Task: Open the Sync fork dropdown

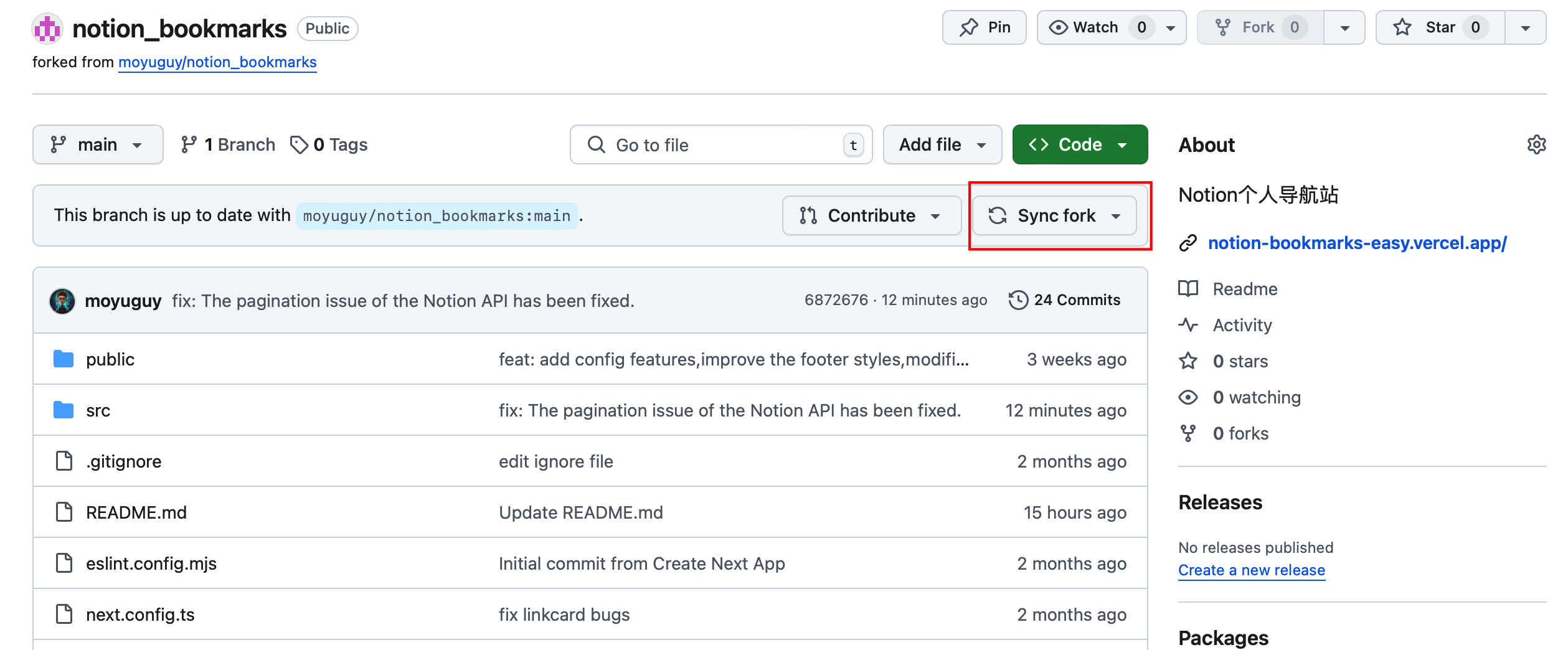Action: point(1054,215)
